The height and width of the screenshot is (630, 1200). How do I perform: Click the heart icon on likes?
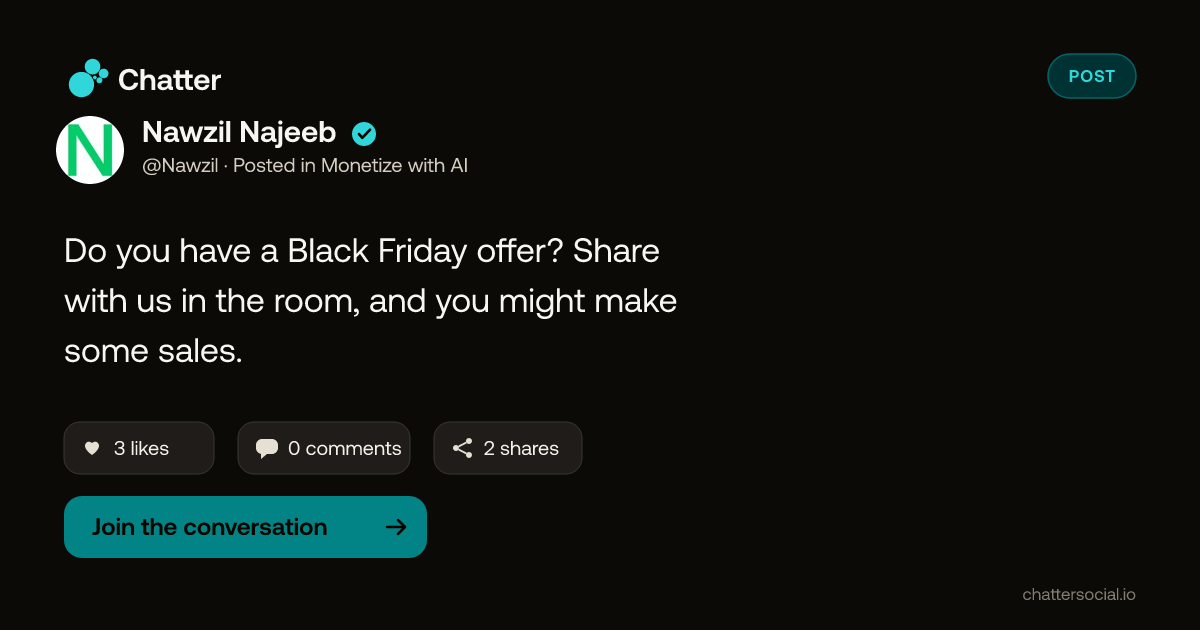pyautogui.click(x=92, y=448)
